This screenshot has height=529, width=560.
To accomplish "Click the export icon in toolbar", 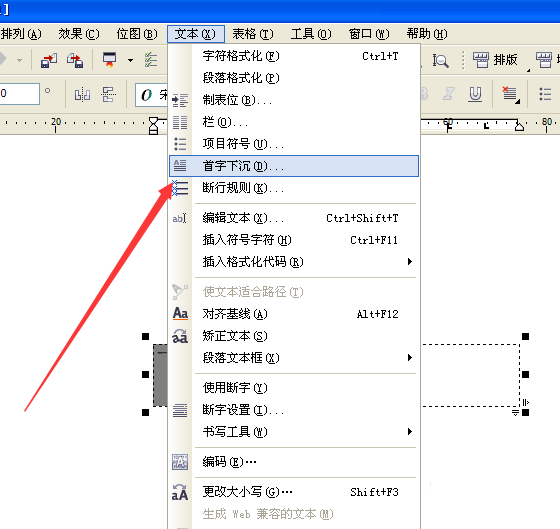I will [75, 60].
